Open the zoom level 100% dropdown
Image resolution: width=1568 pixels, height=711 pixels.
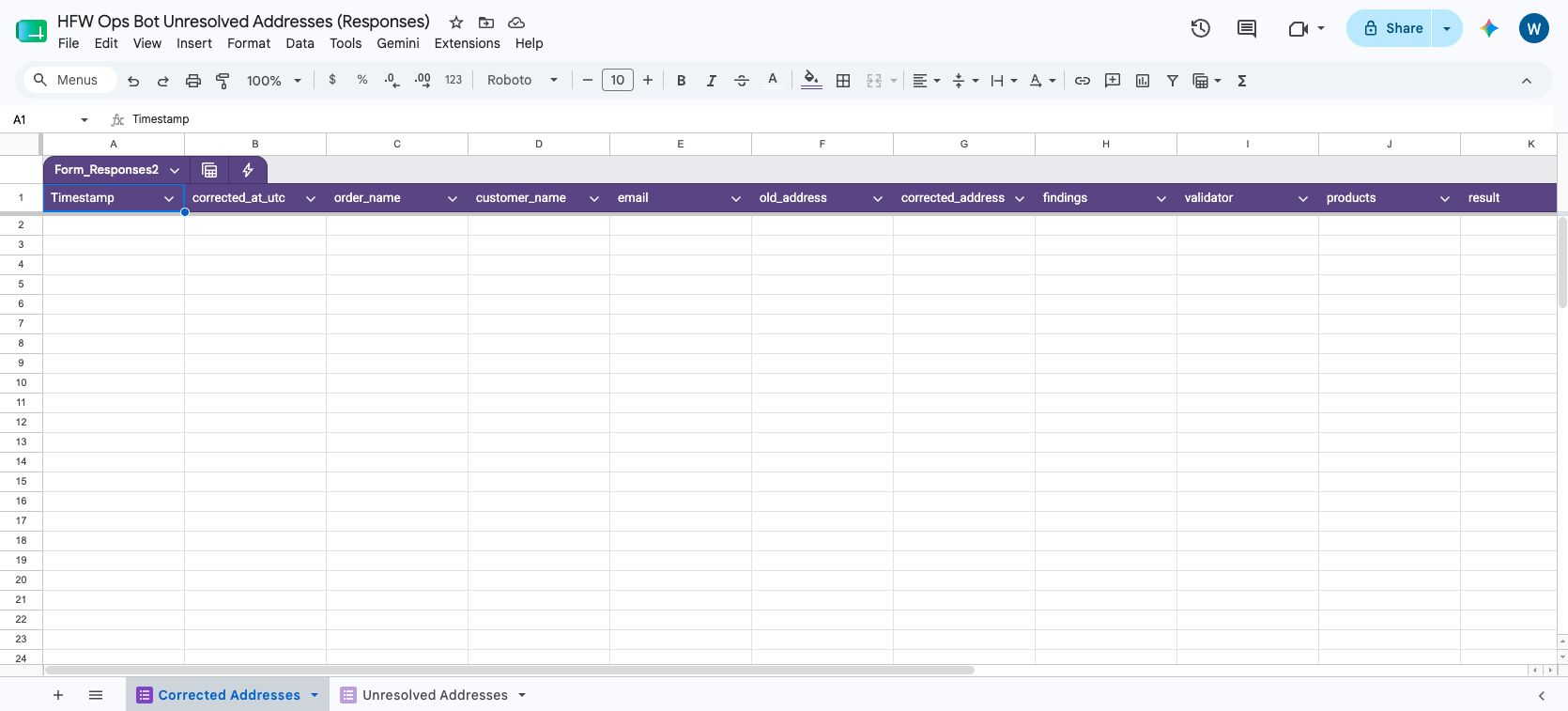273,81
